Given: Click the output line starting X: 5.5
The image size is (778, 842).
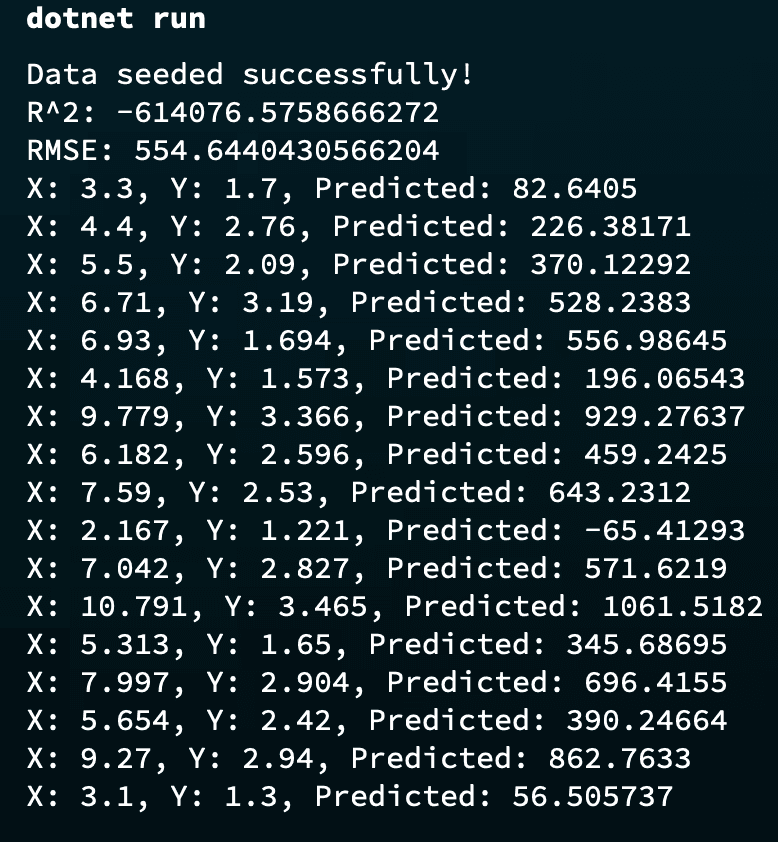Looking at the screenshot, I should pyautogui.click(x=358, y=264).
